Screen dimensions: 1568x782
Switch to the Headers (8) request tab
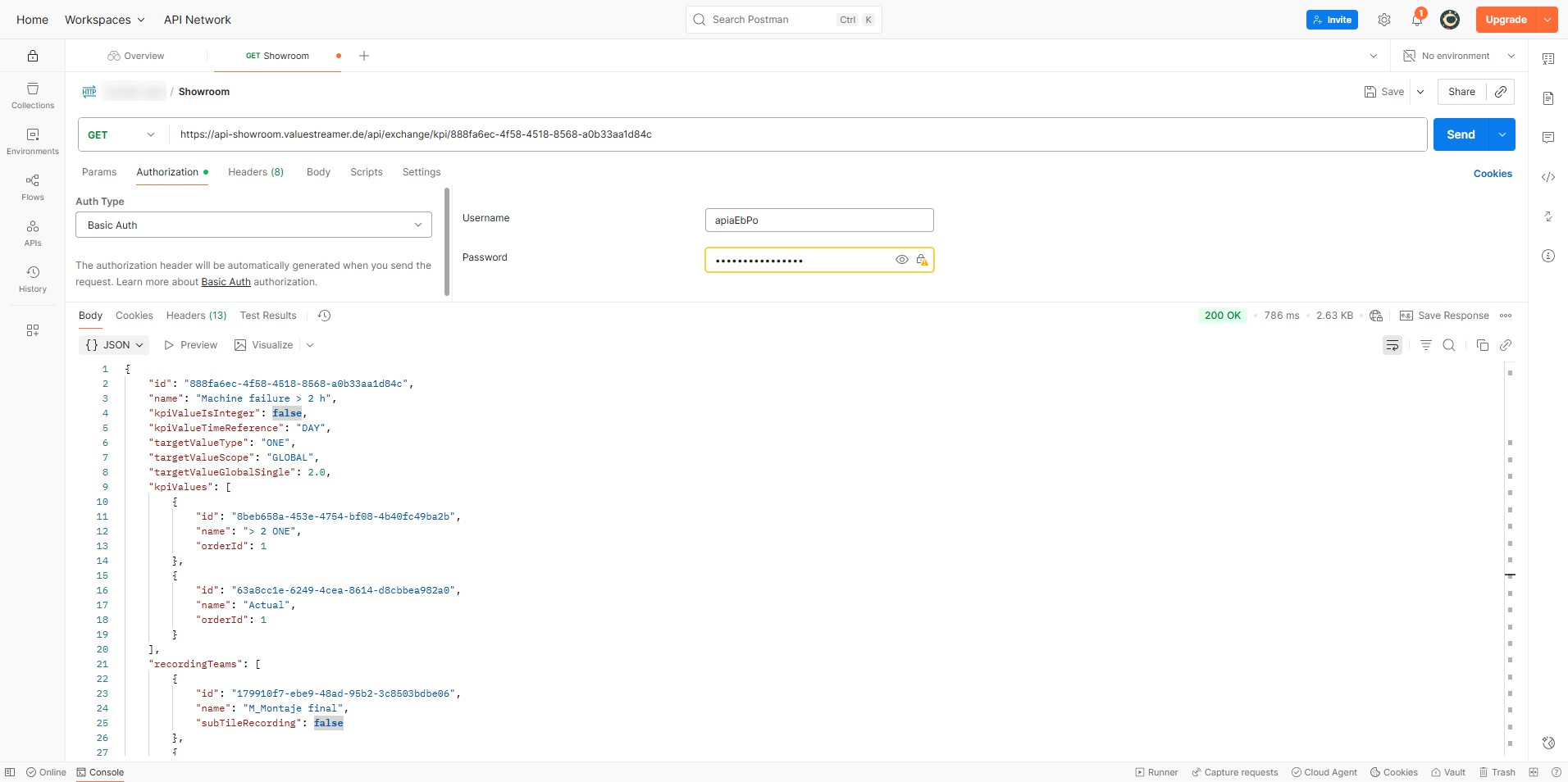pos(256,172)
